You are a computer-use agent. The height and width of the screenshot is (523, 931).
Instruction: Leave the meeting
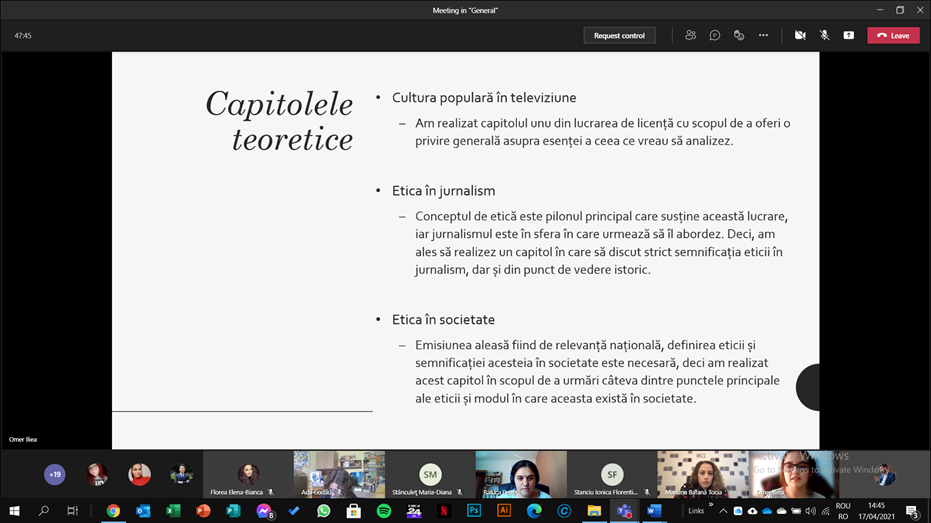[x=893, y=35]
